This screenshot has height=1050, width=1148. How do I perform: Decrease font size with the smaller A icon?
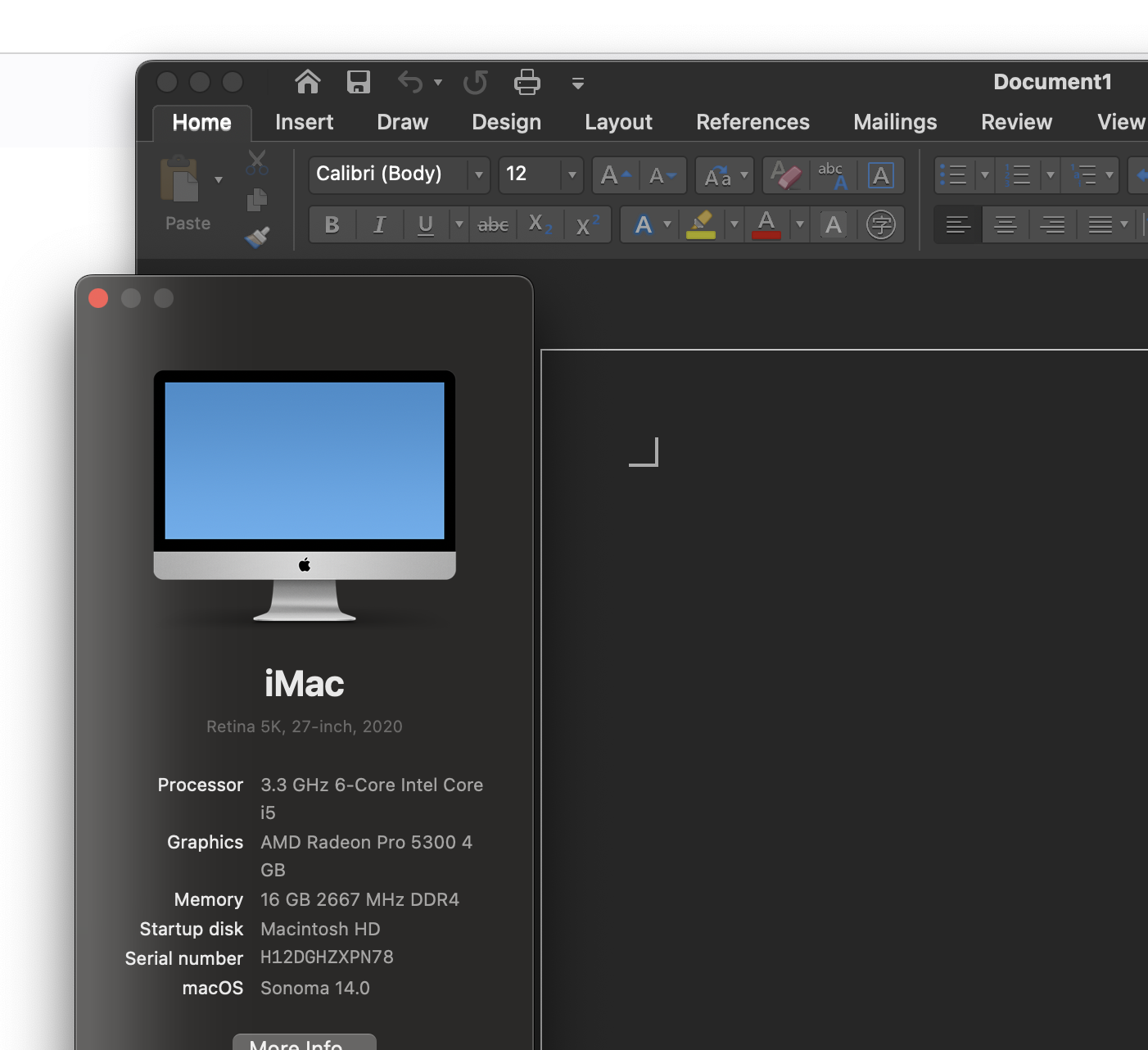click(662, 175)
